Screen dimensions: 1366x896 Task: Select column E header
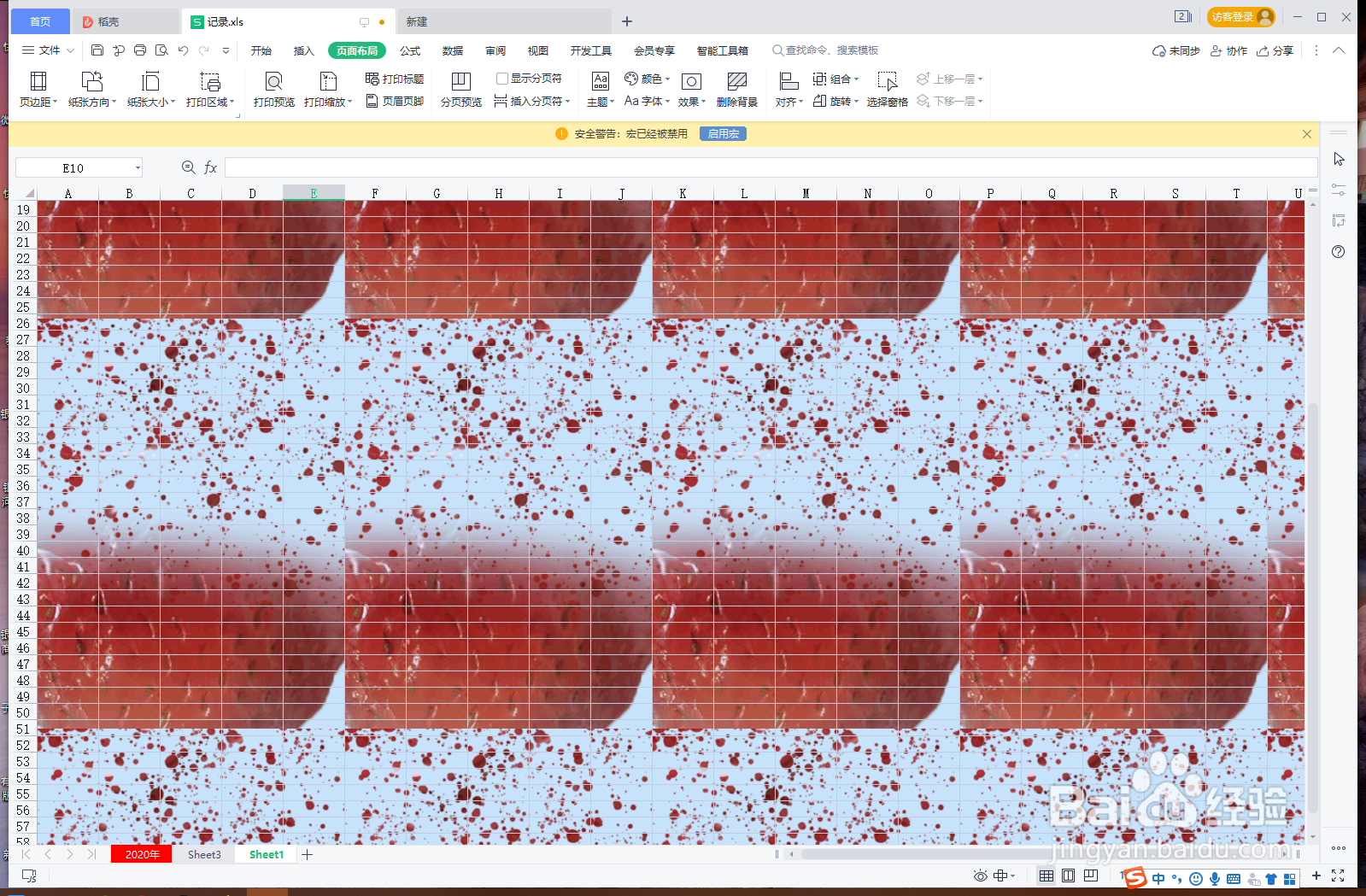pyautogui.click(x=314, y=193)
